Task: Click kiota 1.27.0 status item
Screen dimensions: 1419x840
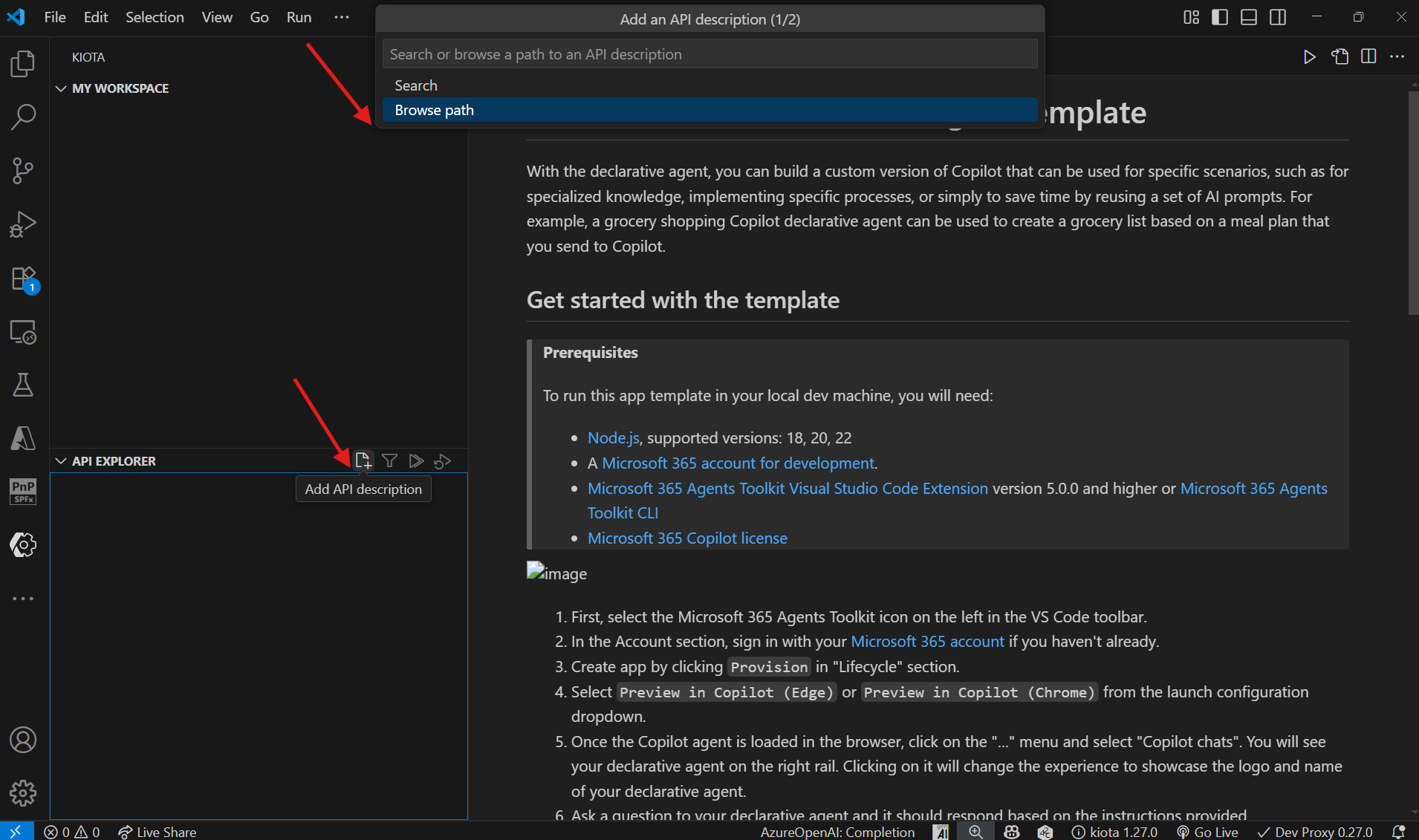Action: point(1114,832)
